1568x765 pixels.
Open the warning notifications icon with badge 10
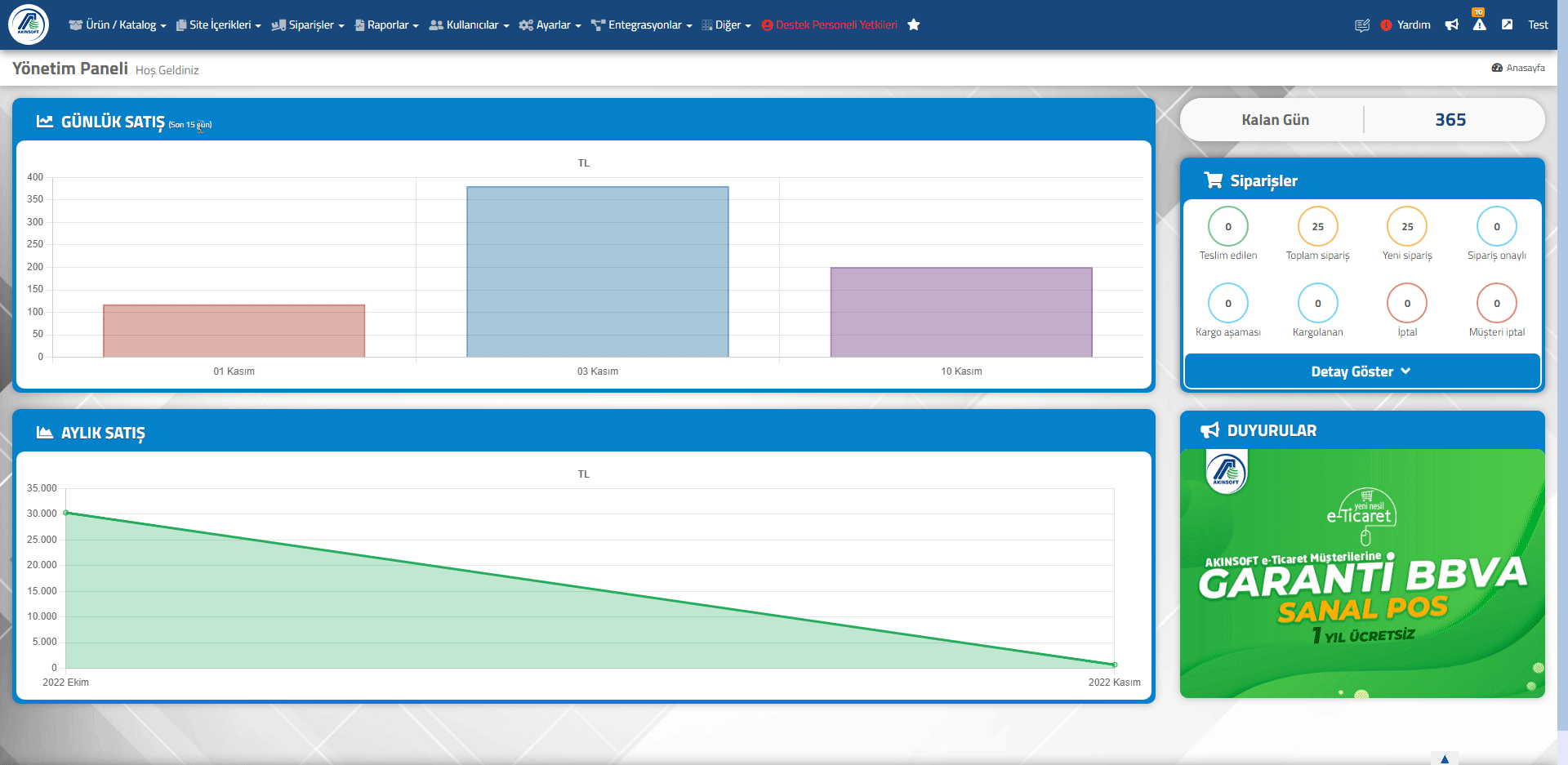[x=1479, y=23]
